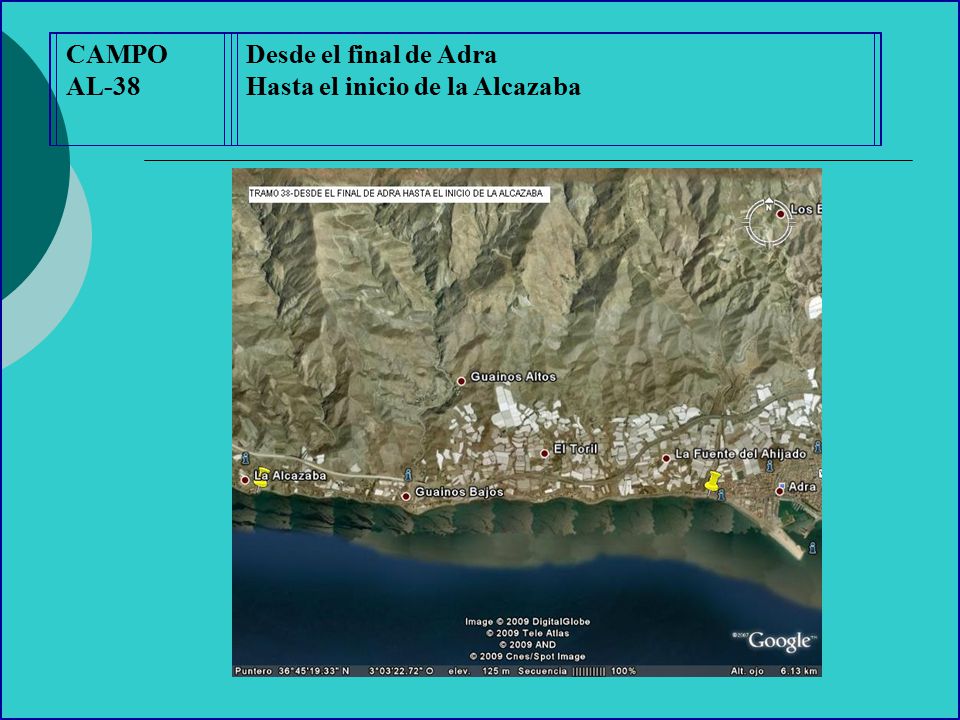Select the yellow pushpin west of Adra
The image size is (960, 720).
pyautogui.click(x=712, y=481)
